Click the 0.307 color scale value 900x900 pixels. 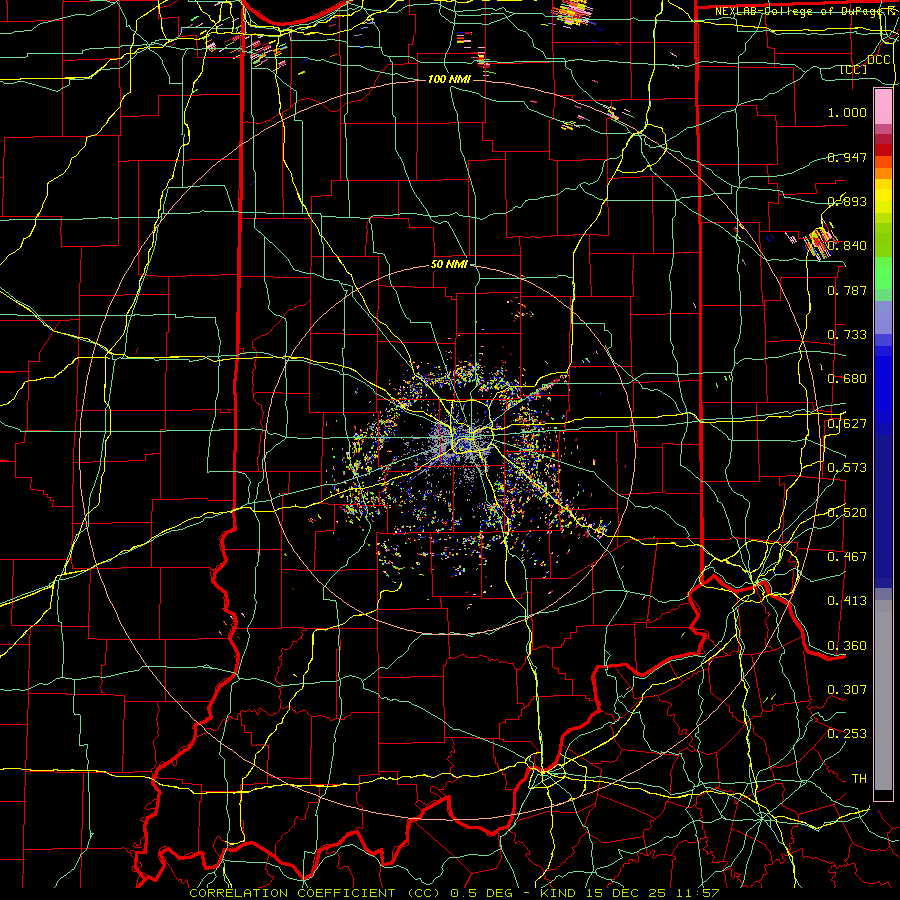[x=847, y=690]
